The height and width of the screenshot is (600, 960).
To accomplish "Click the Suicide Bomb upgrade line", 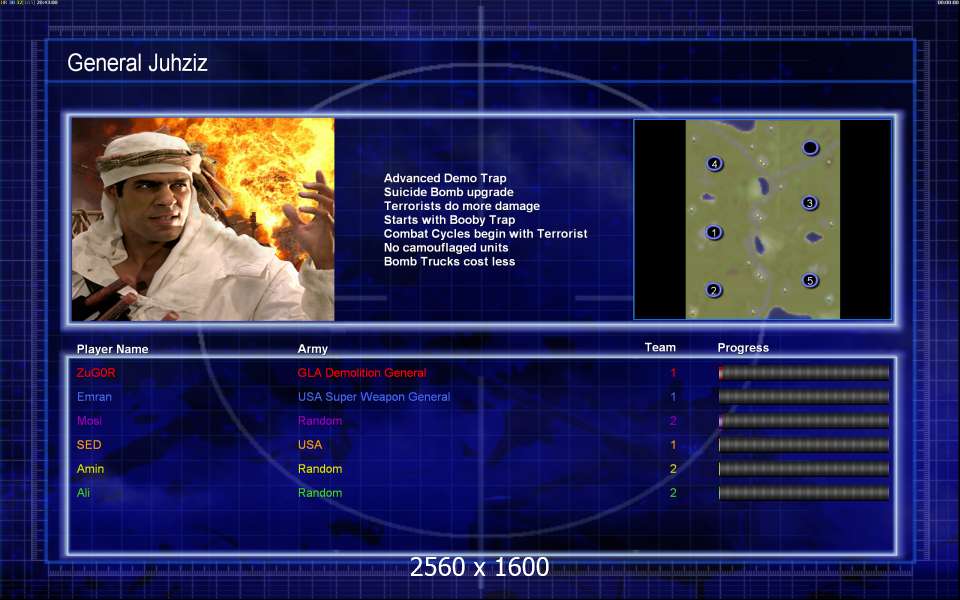I will [449, 192].
